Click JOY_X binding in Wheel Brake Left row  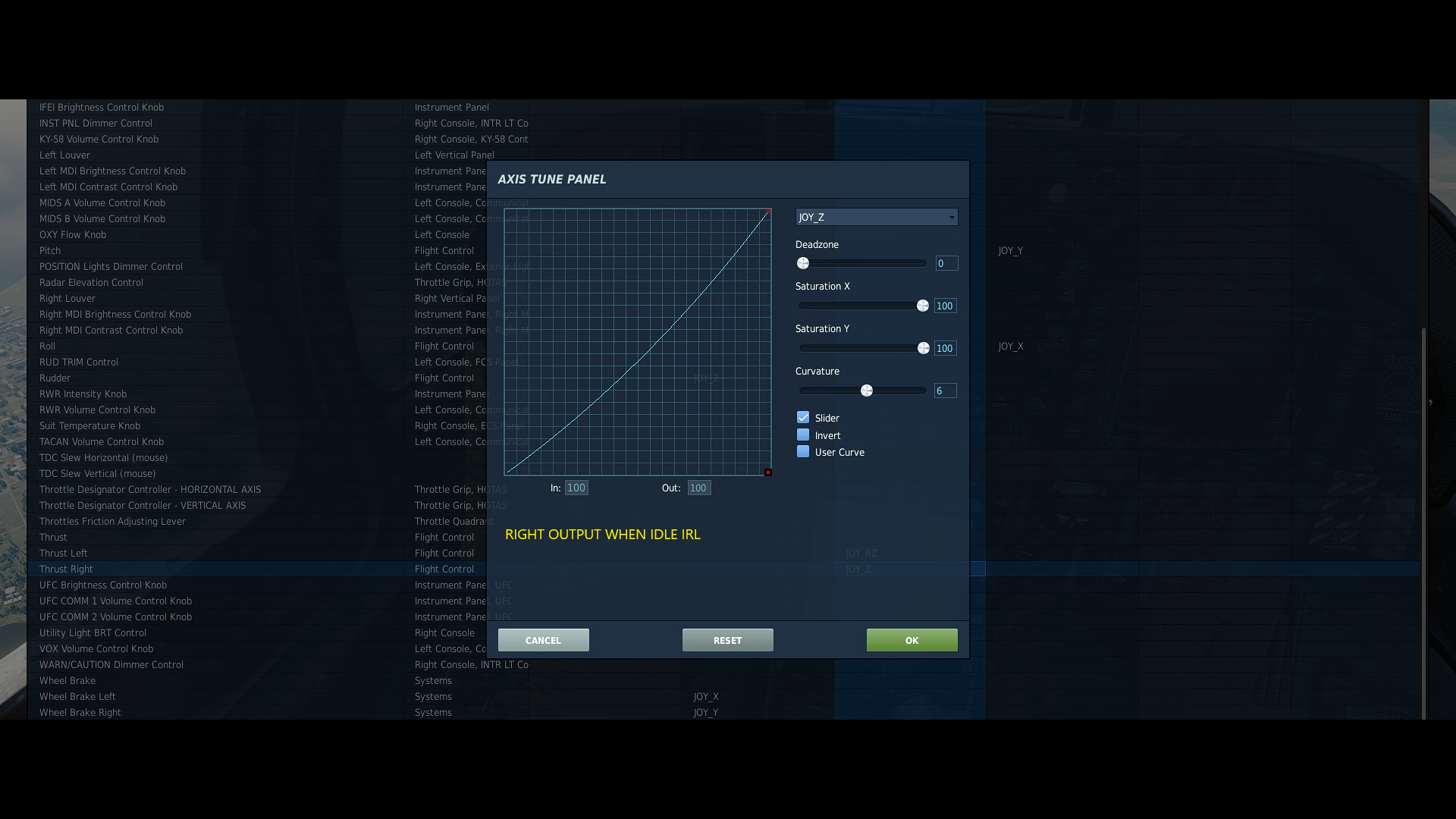click(706, 696)
